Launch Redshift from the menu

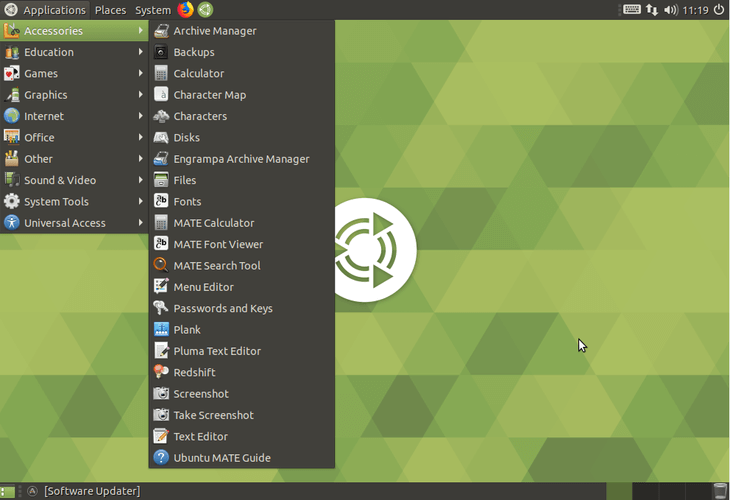[x=242, y=372]
